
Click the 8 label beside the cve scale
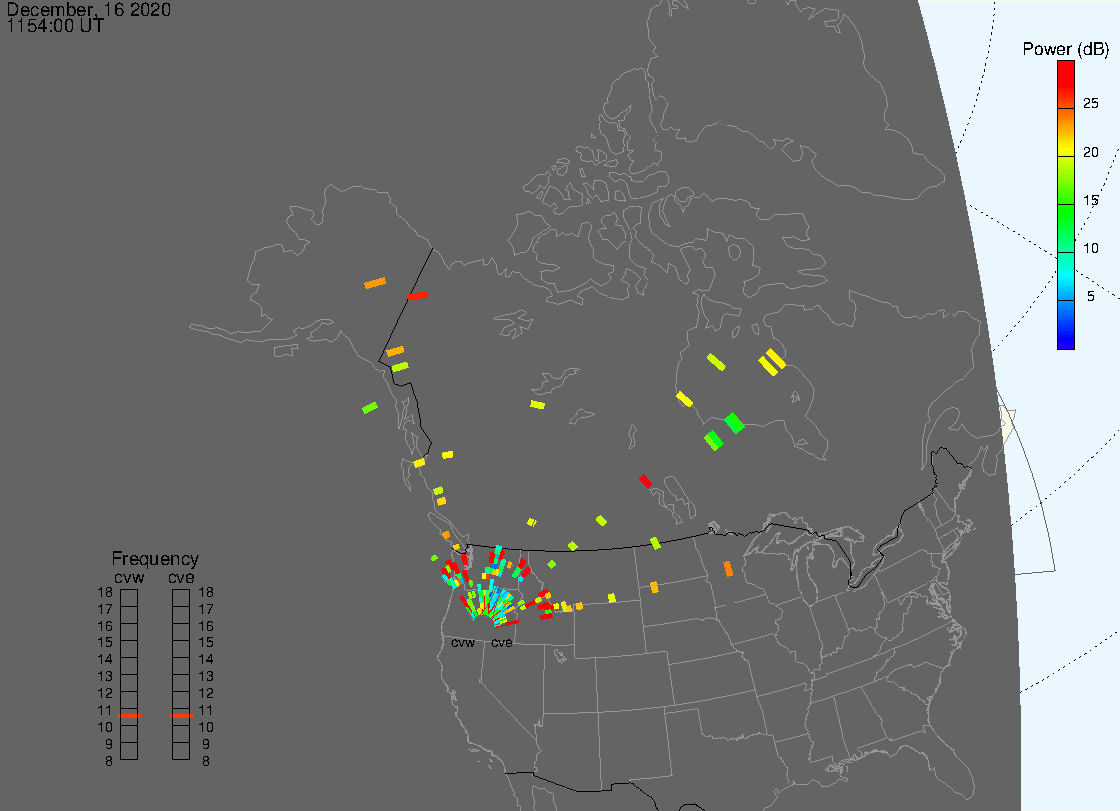point(206,761)
